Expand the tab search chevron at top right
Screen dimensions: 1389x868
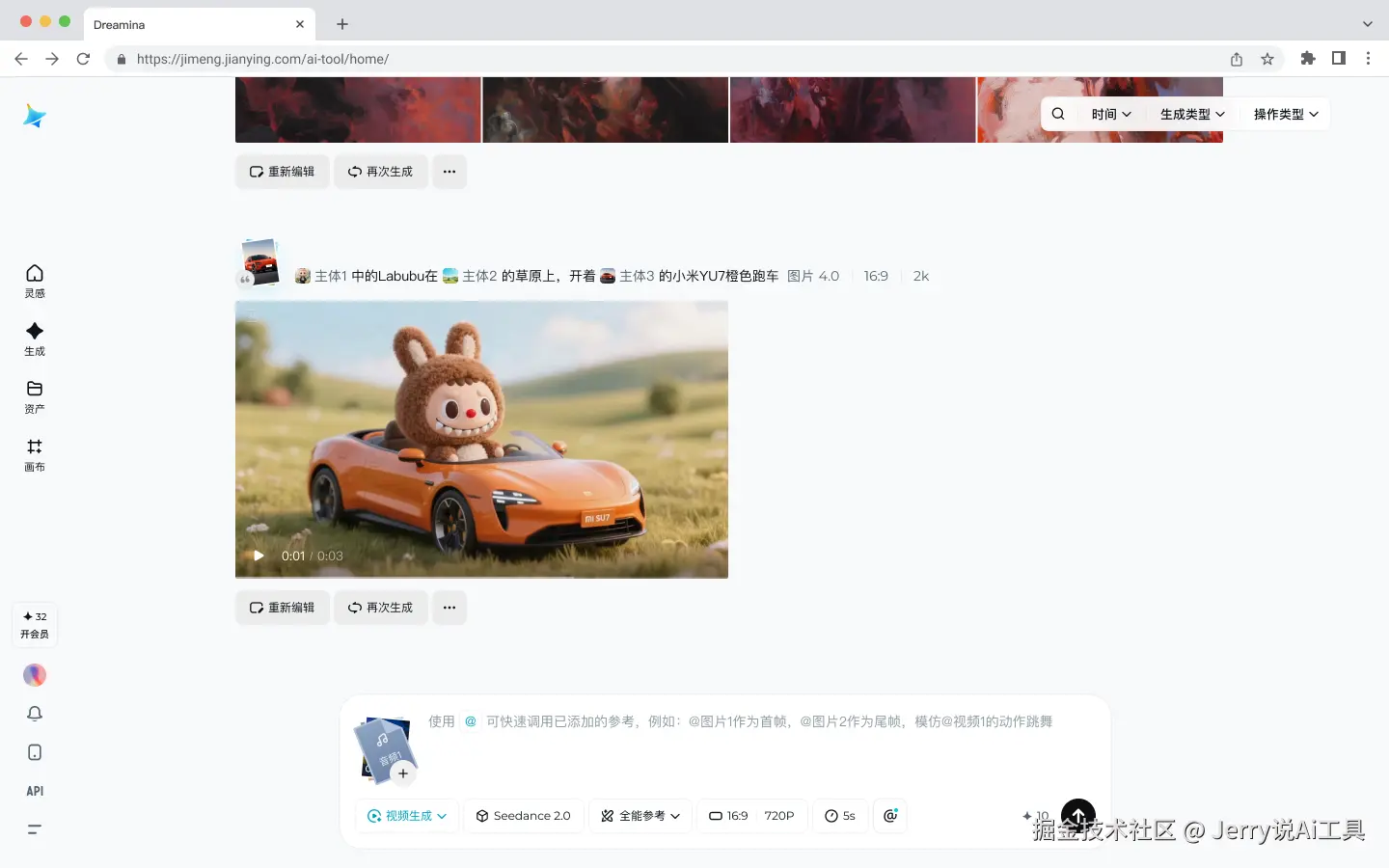point(1368,24)
